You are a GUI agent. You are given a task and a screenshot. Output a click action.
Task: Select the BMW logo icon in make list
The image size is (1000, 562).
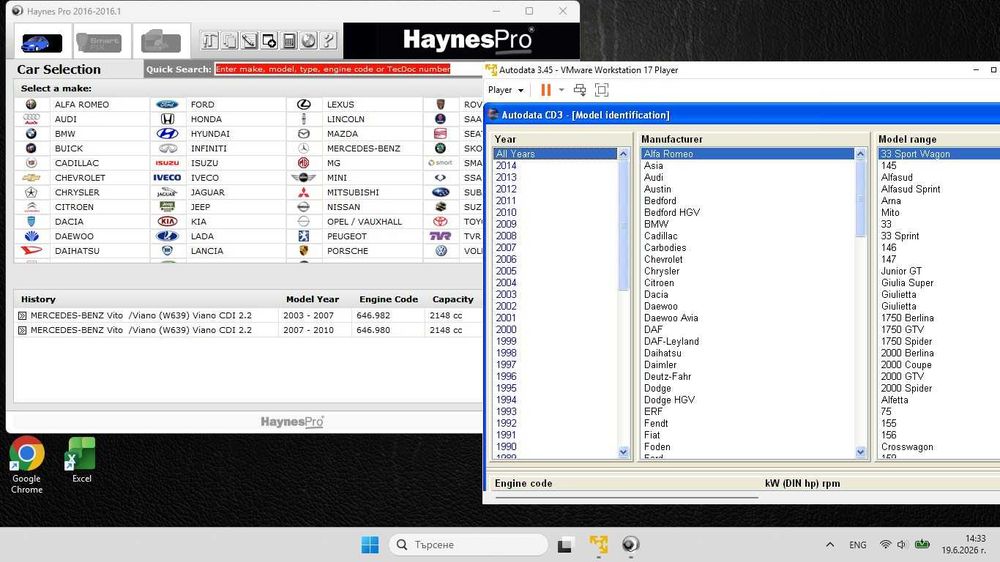click(31, 133)
